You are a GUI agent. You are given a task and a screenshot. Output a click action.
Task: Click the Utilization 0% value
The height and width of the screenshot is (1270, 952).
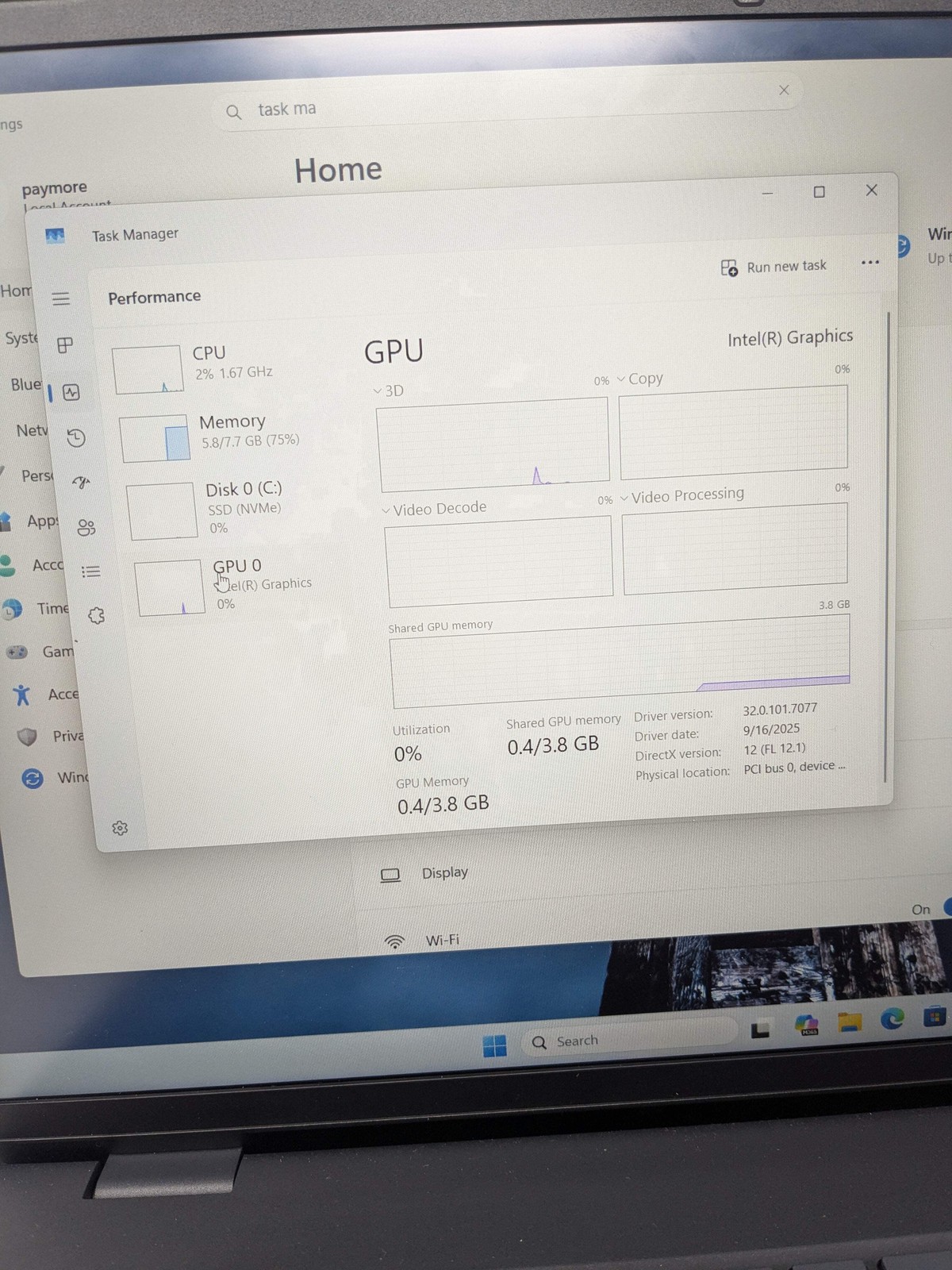tap(408, 754)
